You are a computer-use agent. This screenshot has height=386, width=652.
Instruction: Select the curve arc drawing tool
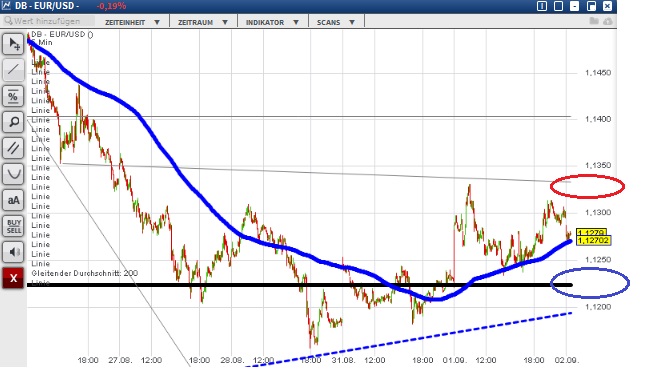pyautogui.click(x=13, y=174)
